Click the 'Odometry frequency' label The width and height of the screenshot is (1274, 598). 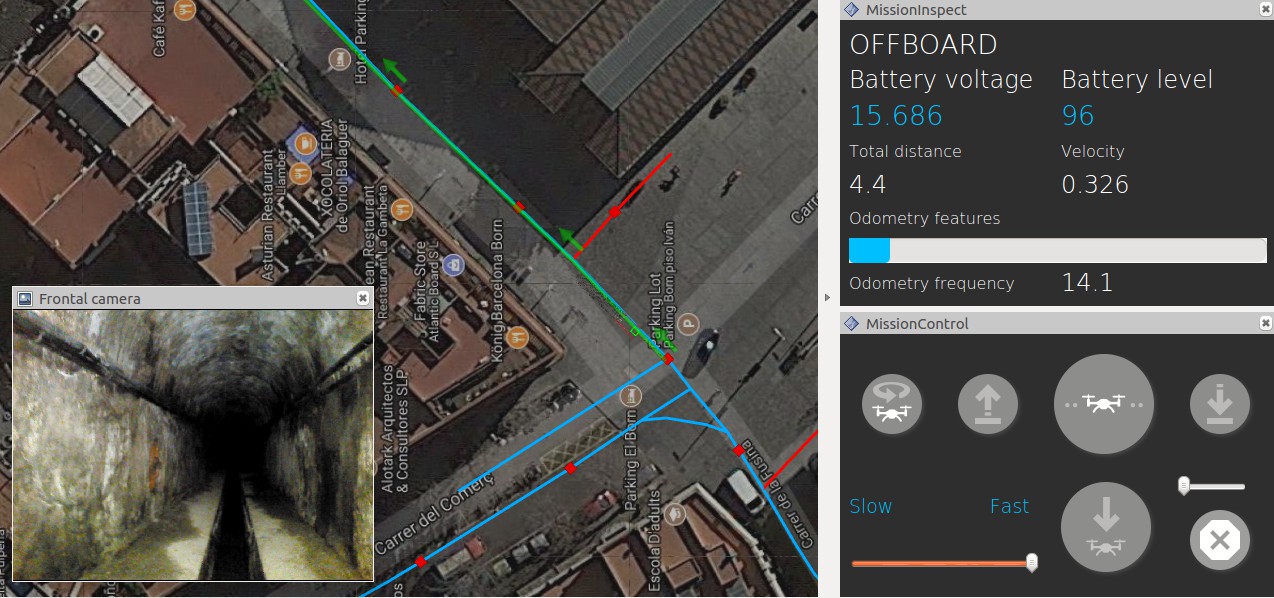point(931,284)
